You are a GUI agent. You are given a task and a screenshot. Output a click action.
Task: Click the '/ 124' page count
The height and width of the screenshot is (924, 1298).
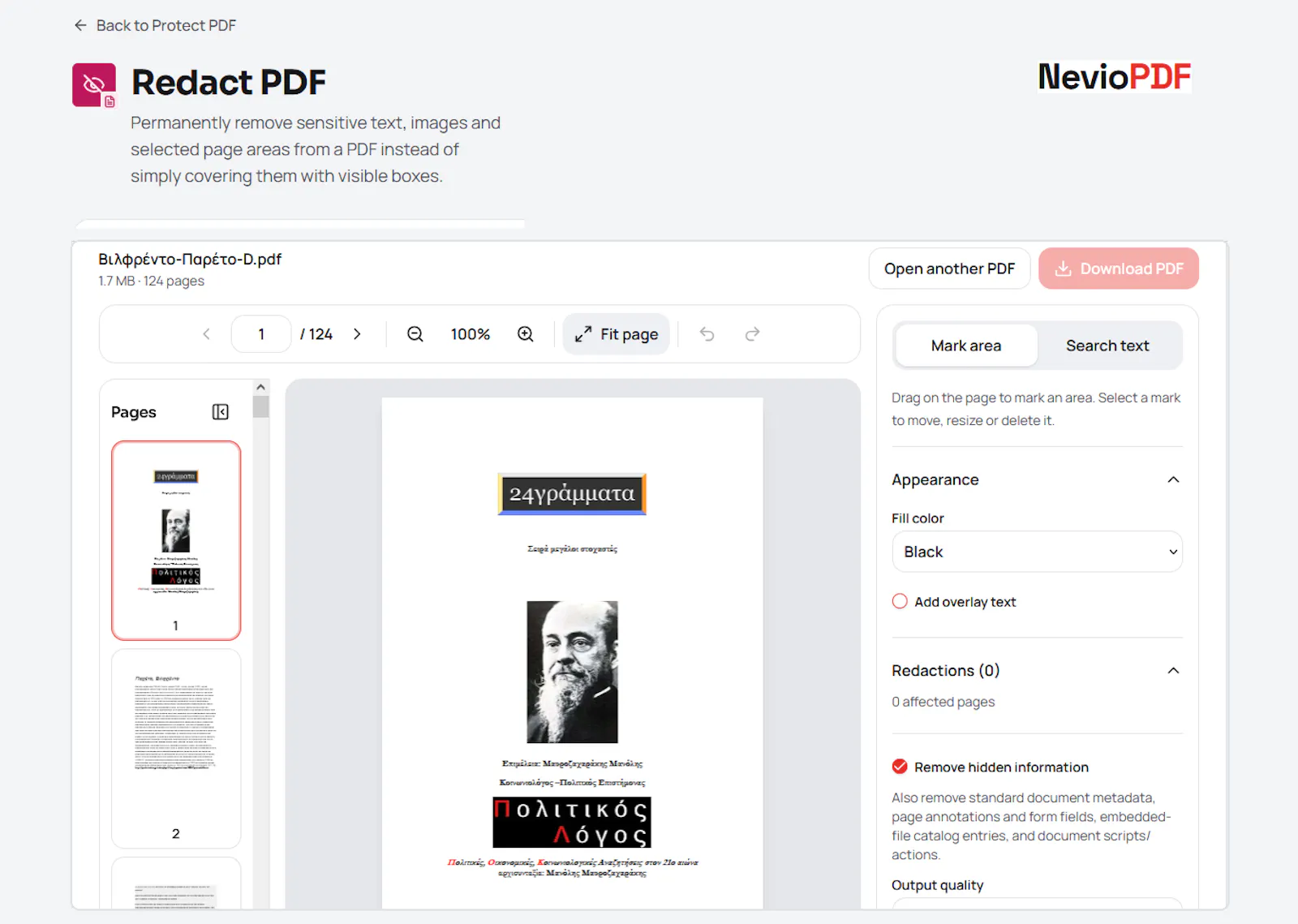pyautogui.click(x=316, y=334)
